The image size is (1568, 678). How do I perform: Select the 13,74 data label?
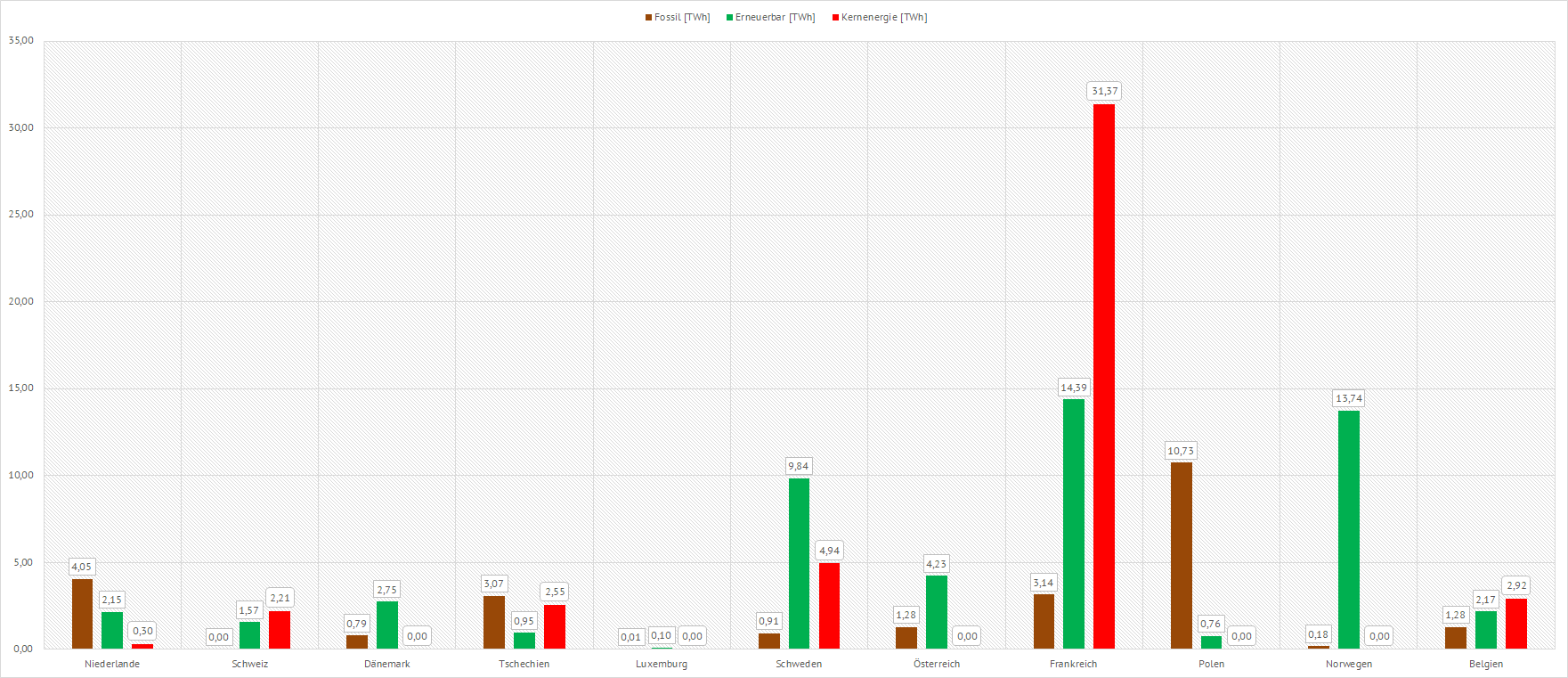pyautogui.click(x=1349, y=398)
